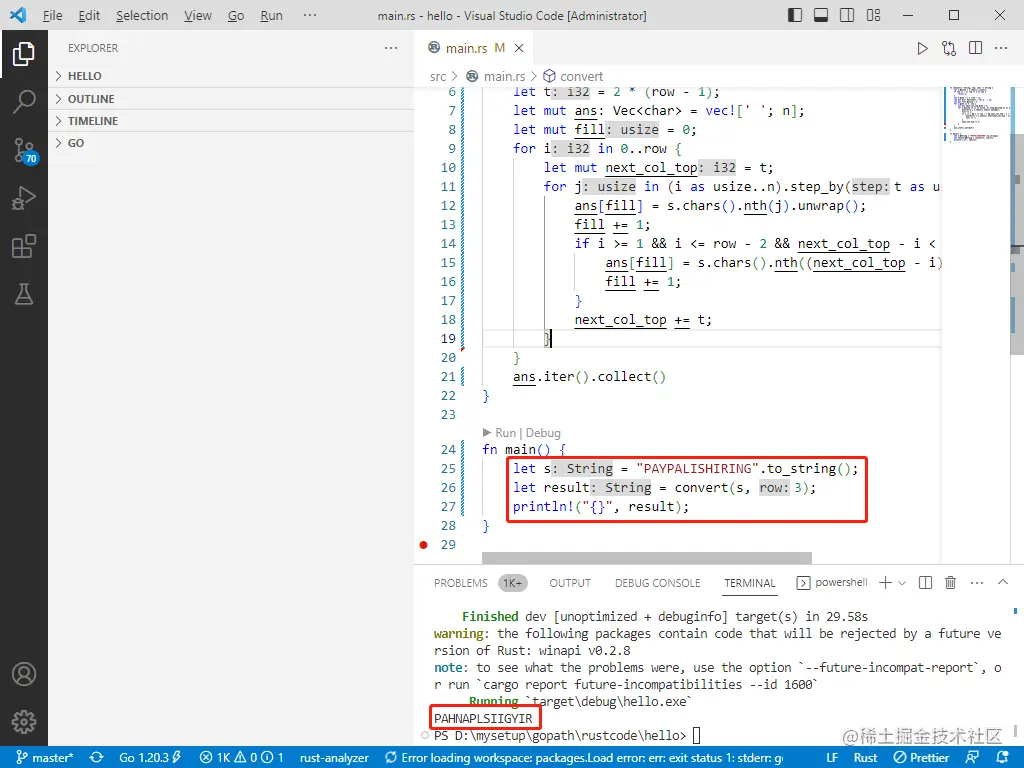Split the terminal pane
The width and height of the screenshot is (1024, 768).
click(x=925, y=583)
